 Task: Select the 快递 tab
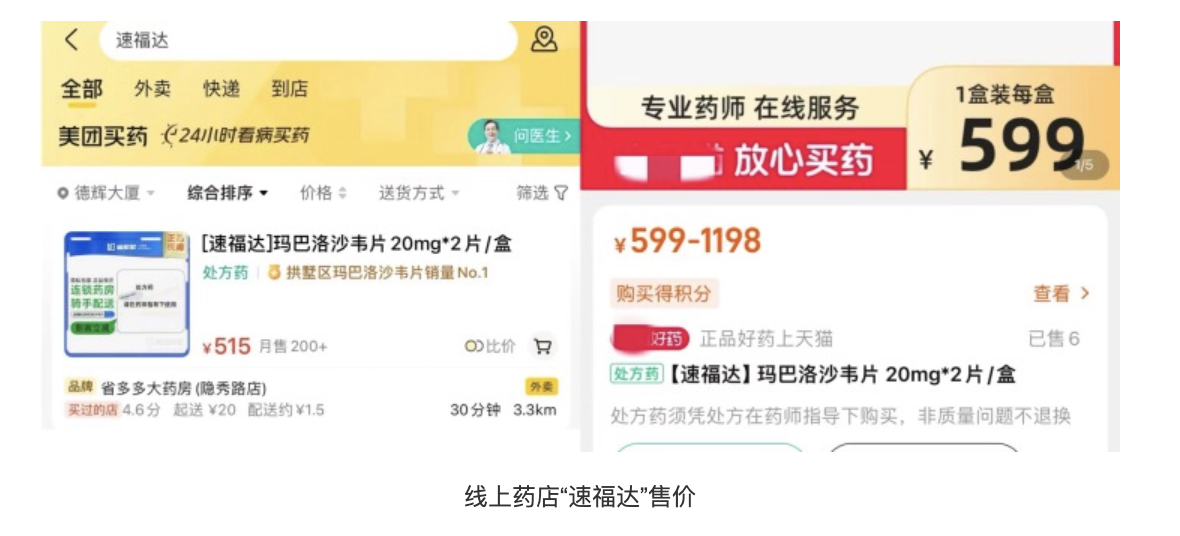[221, 89]
